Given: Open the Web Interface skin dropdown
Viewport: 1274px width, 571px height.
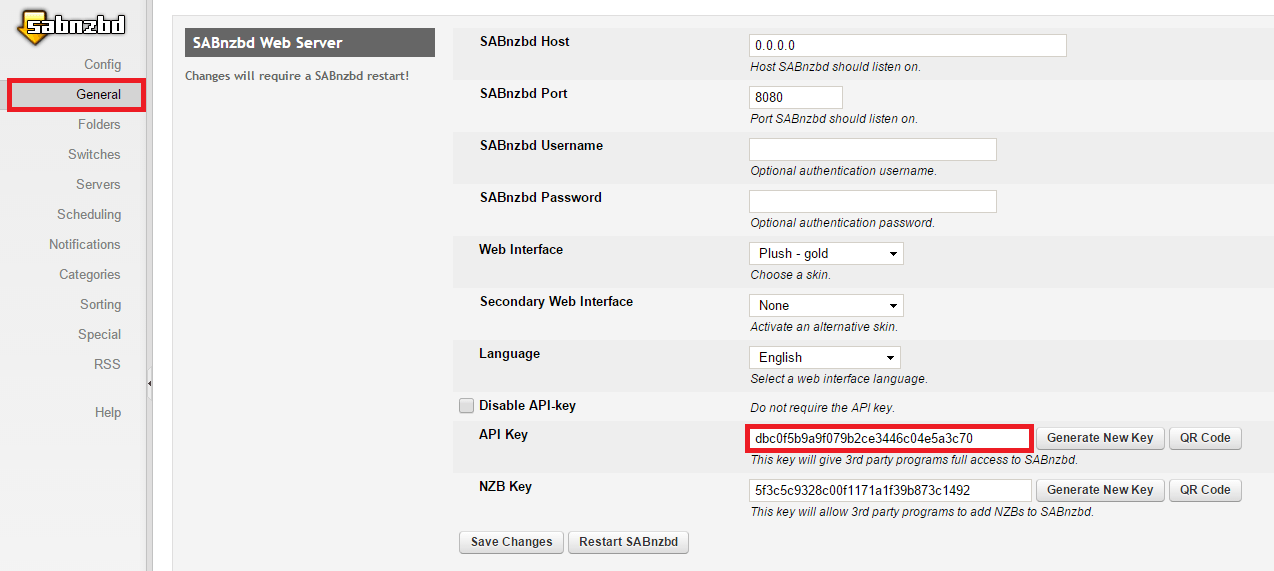Looking at the screenshot, I should click(825, 254).
